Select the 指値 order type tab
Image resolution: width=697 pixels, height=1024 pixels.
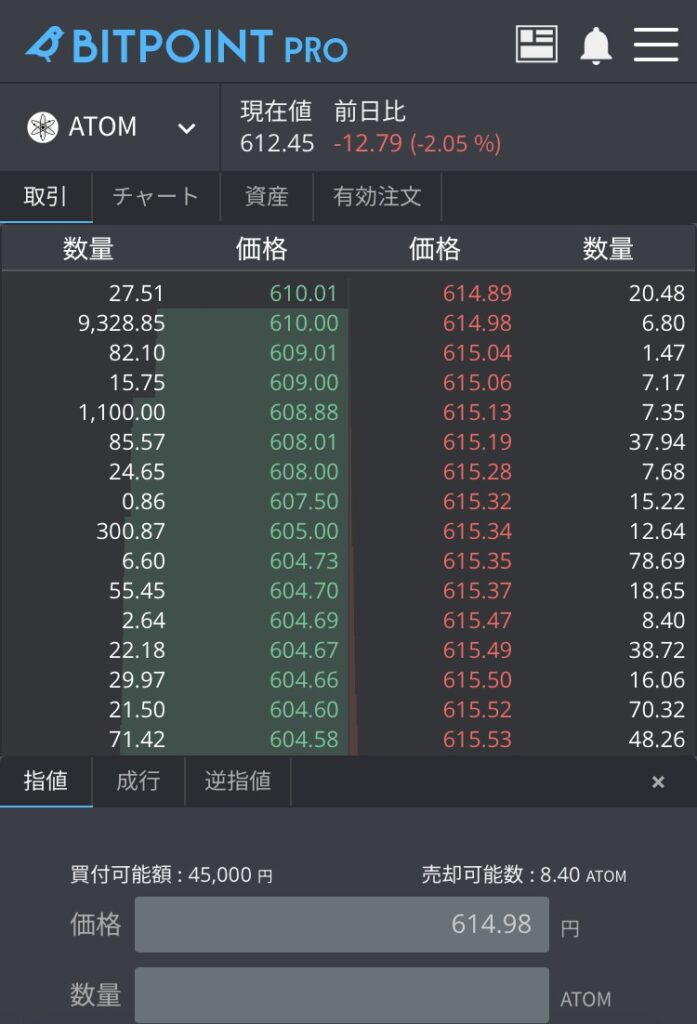coord(46,781)
